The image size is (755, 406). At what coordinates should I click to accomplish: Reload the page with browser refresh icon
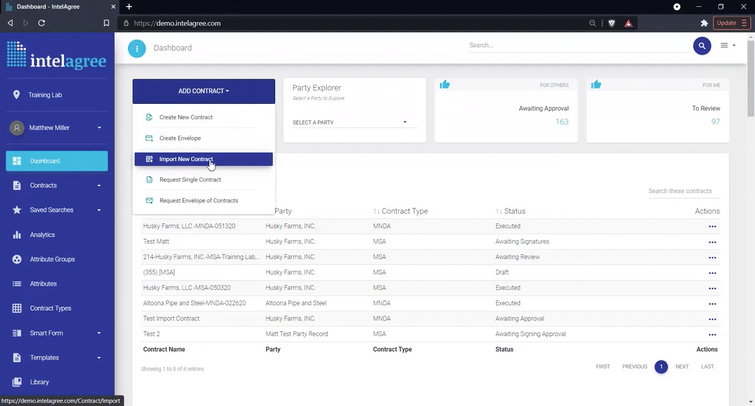point(41,23)
